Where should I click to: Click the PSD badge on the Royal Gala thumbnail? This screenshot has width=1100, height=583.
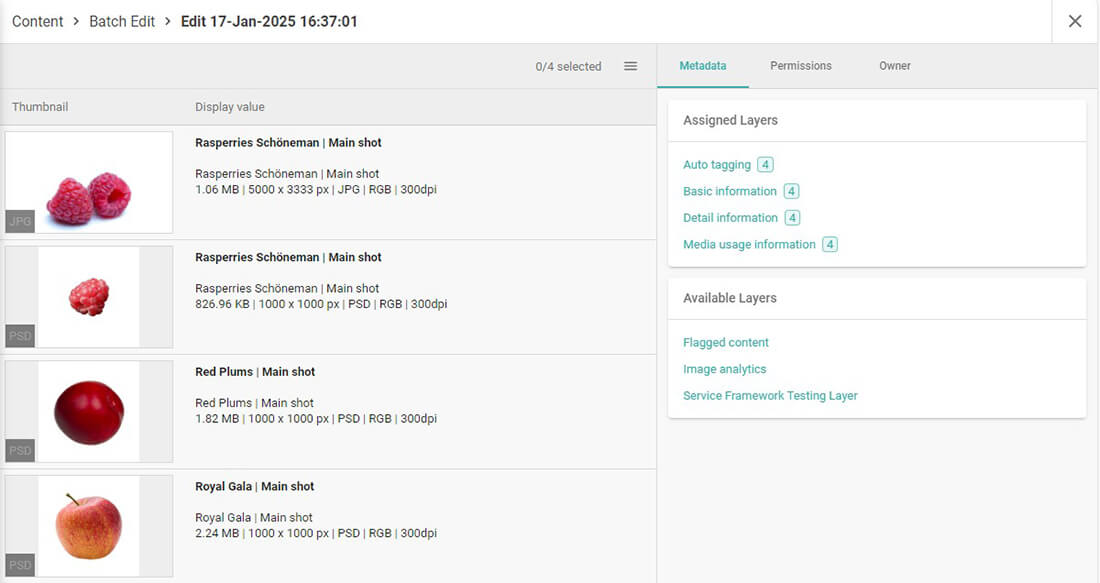tap(20, 565)
